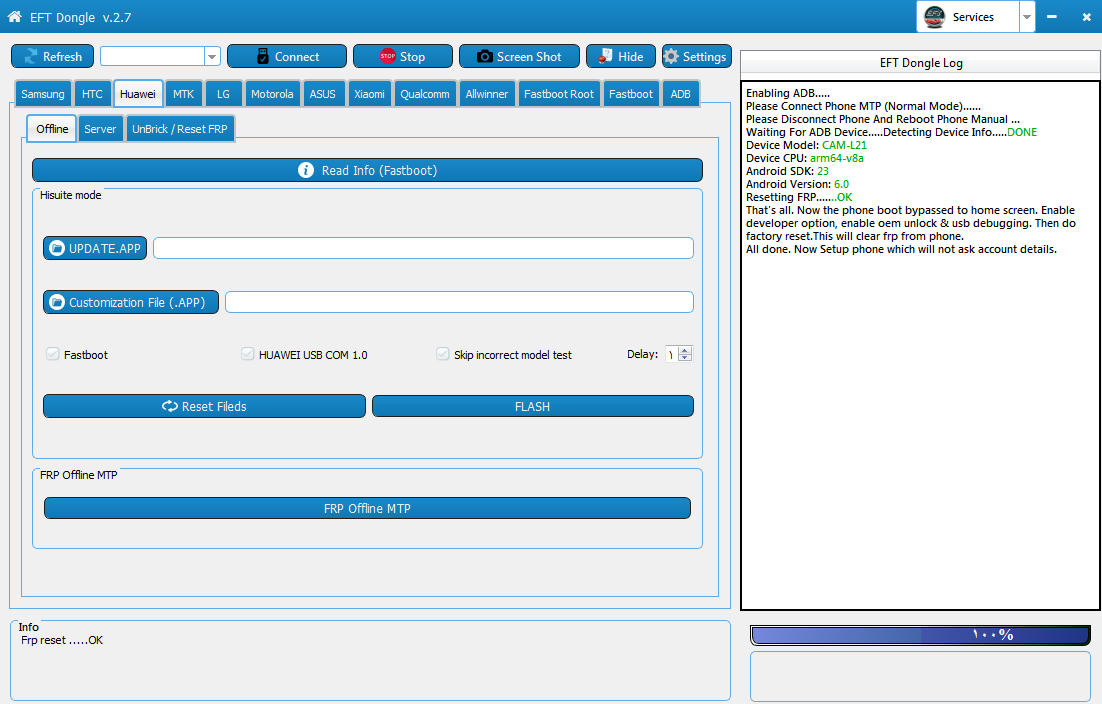Click the Android Version 6.0 log line
The width and height of the screenshot is (1102, 704).
click(797, 184)
